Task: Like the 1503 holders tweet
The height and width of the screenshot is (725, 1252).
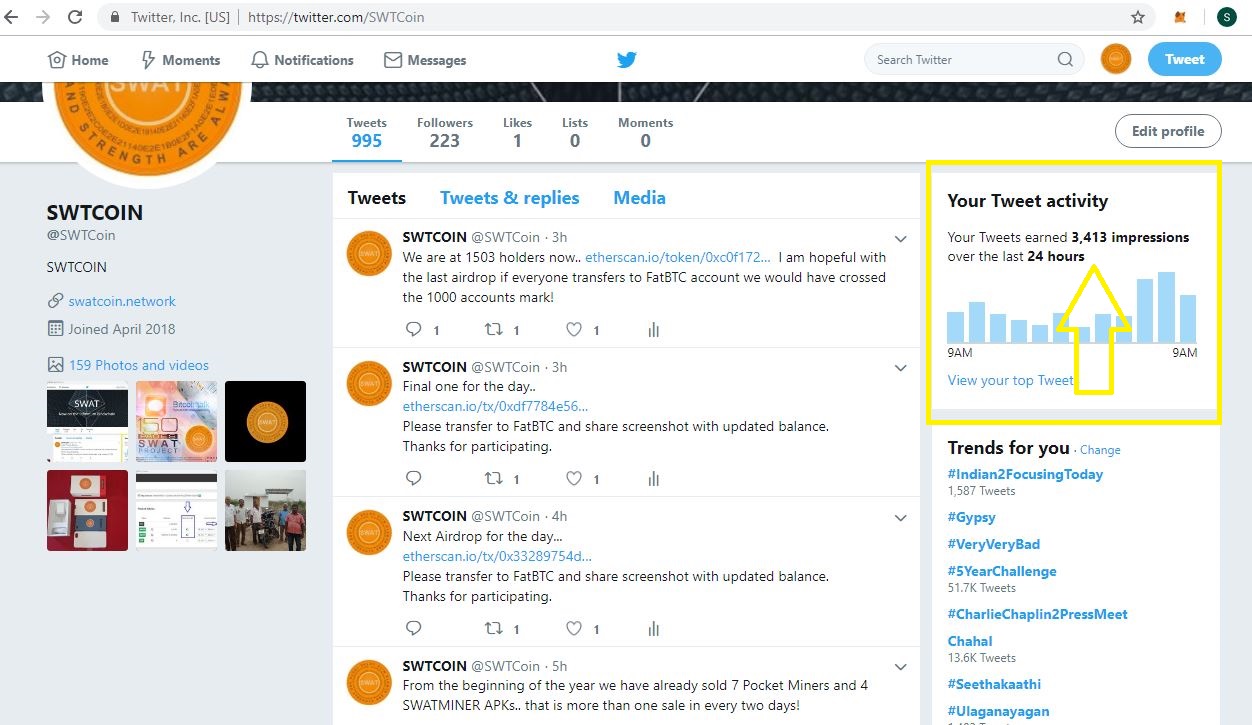Action: tap(574, 329)
